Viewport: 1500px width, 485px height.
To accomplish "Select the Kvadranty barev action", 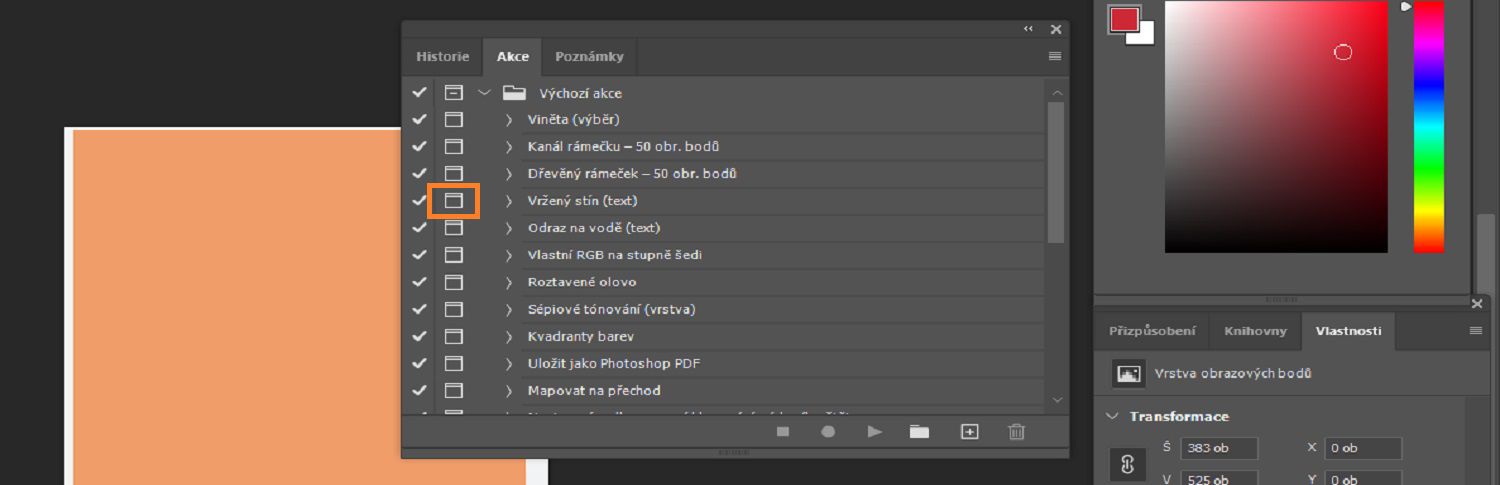I will [x=581, y=336].
